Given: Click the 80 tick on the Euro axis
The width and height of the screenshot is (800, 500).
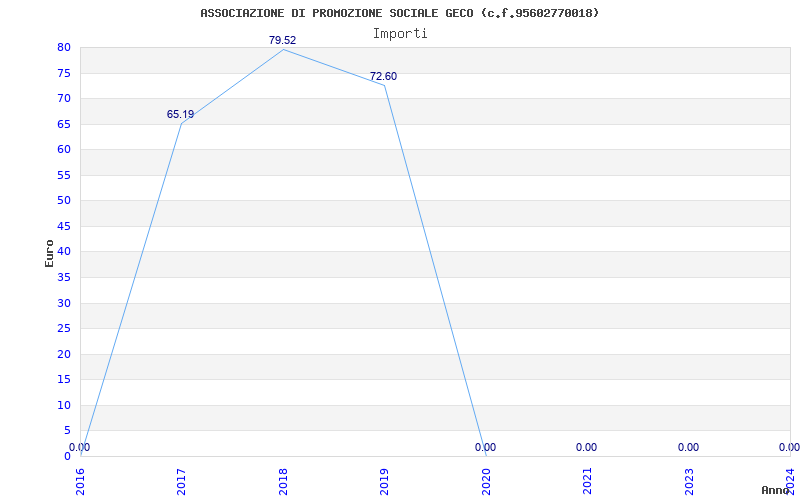Looking at the screenshot, I should click(64, 47).
